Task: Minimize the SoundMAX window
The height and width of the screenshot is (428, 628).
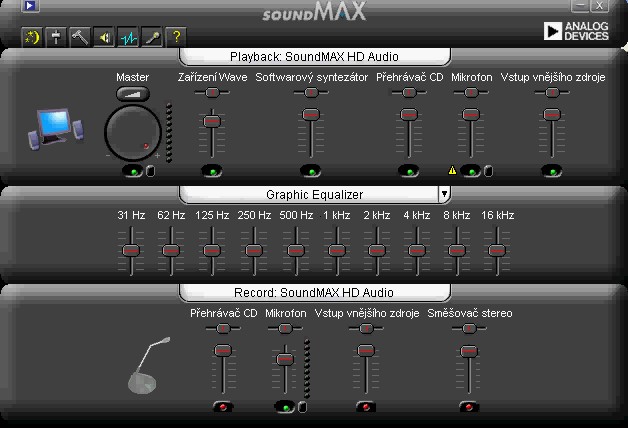Action: tap(580, 5)
